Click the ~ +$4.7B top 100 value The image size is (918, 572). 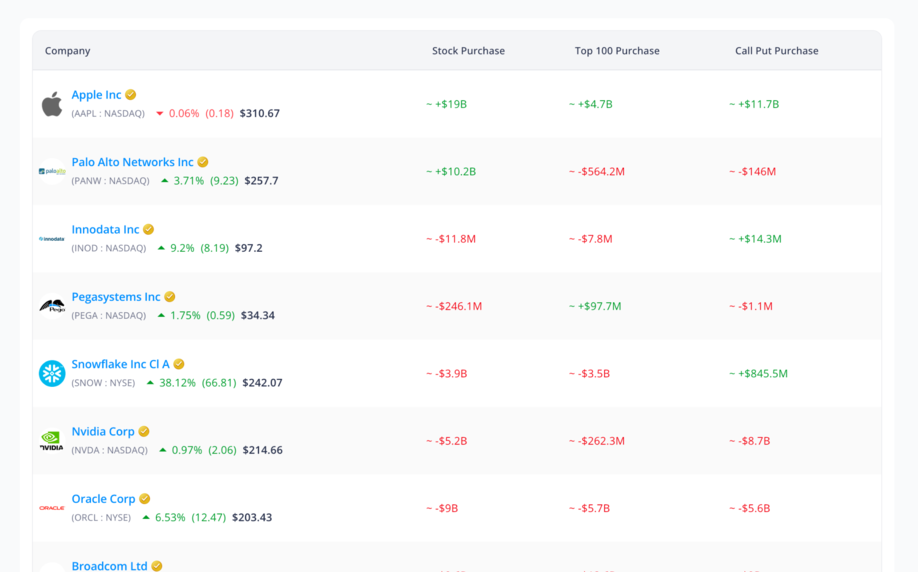[x=591, y=104]
